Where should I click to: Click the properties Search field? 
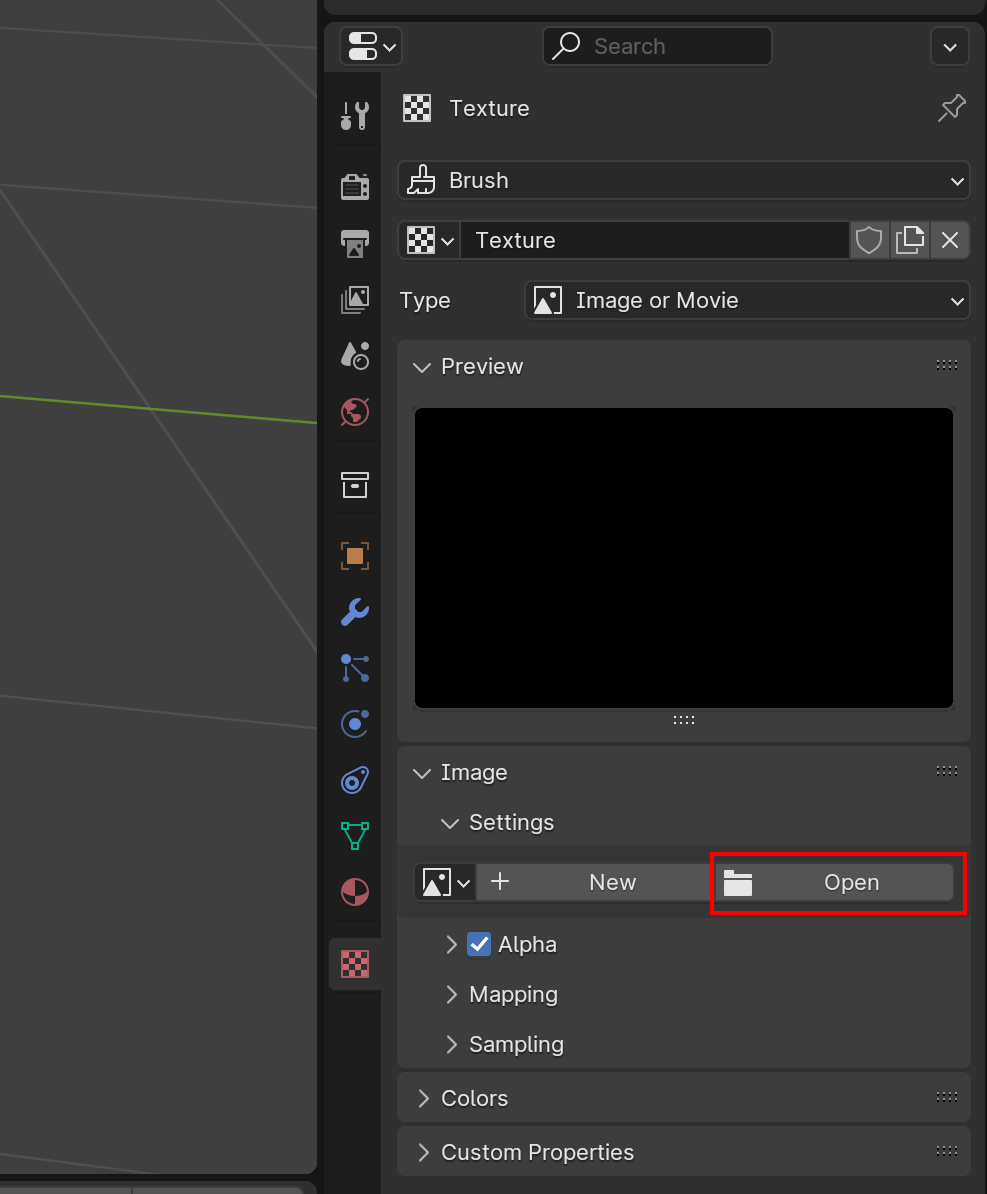click(656, 46)
